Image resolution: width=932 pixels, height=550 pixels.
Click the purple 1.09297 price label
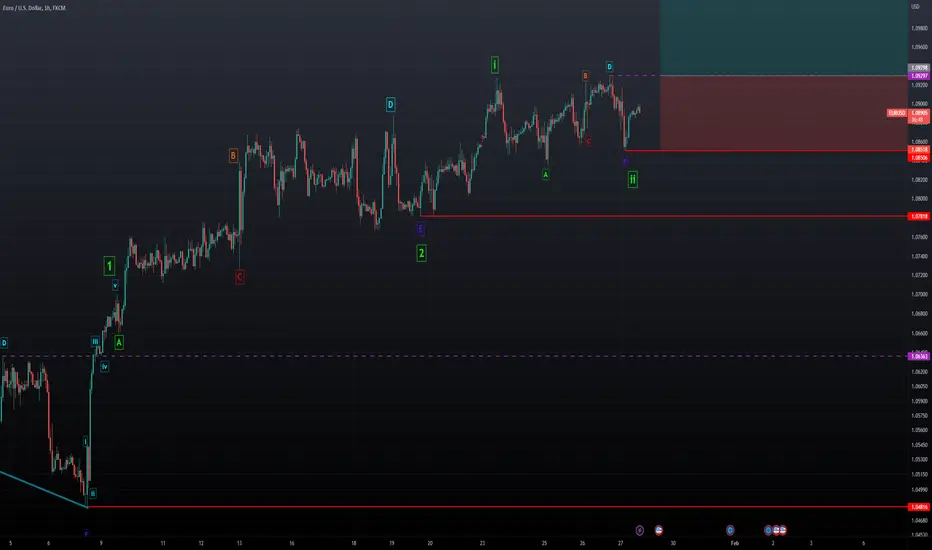tap(919, 76)
